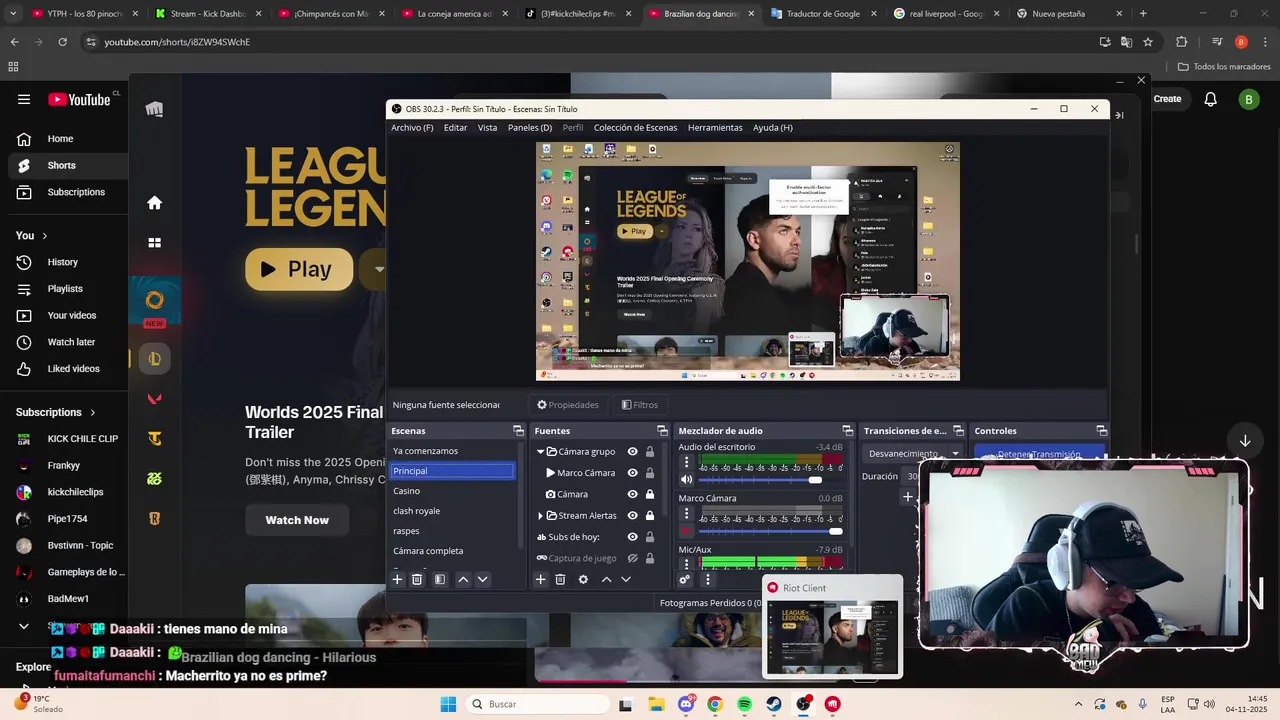This screenshot has width=1280, height=720.
Task: Hide the Stream Alertas group
Action: 632,516
